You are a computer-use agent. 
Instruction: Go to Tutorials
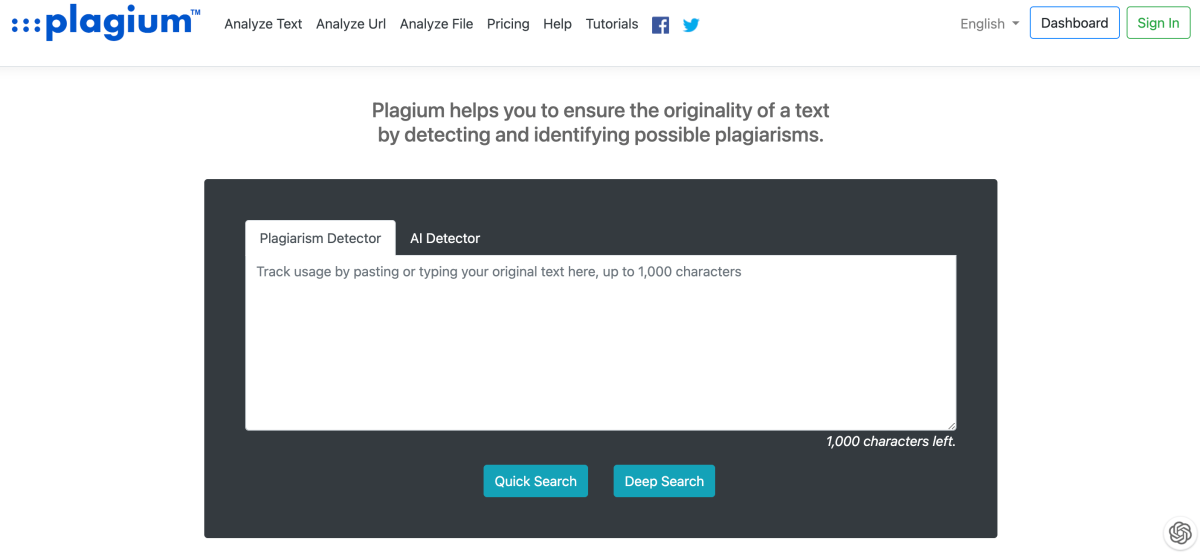(x=612, y=24)
